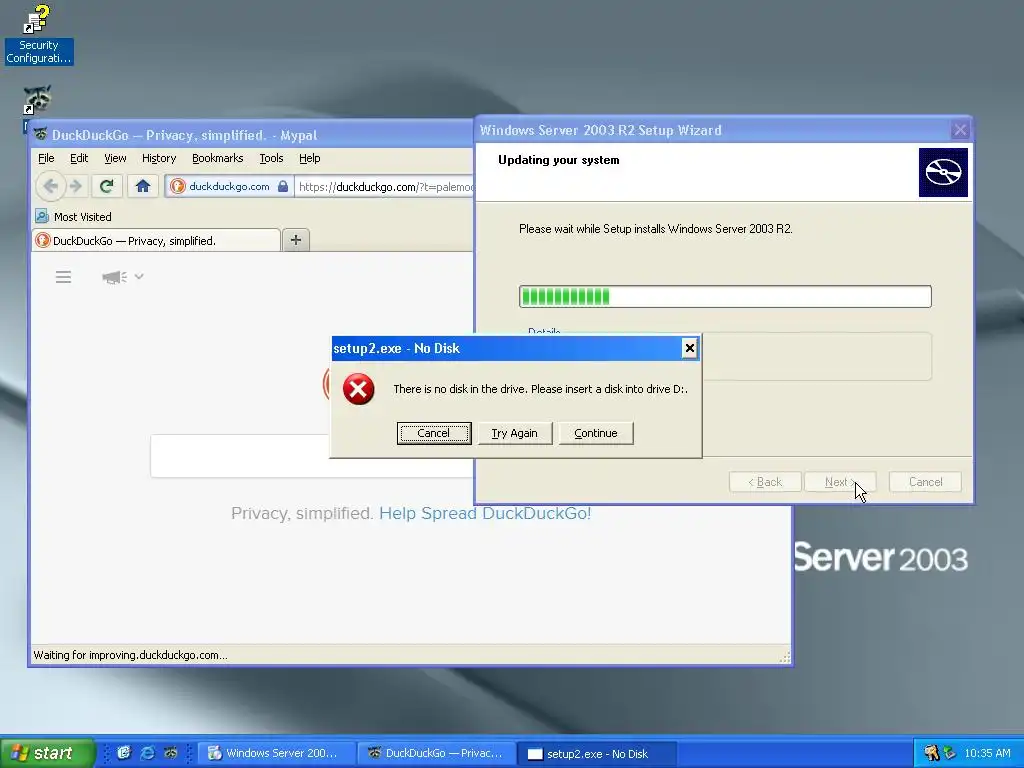
Task: Click the DuckDuckGo site identity icon
Action: (x=178, y=187)
